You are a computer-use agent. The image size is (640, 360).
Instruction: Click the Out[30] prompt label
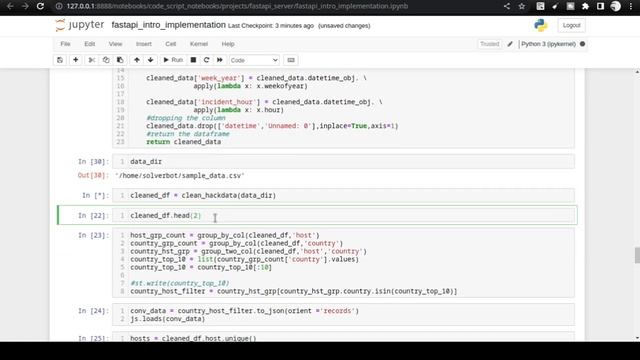(93, 176)
